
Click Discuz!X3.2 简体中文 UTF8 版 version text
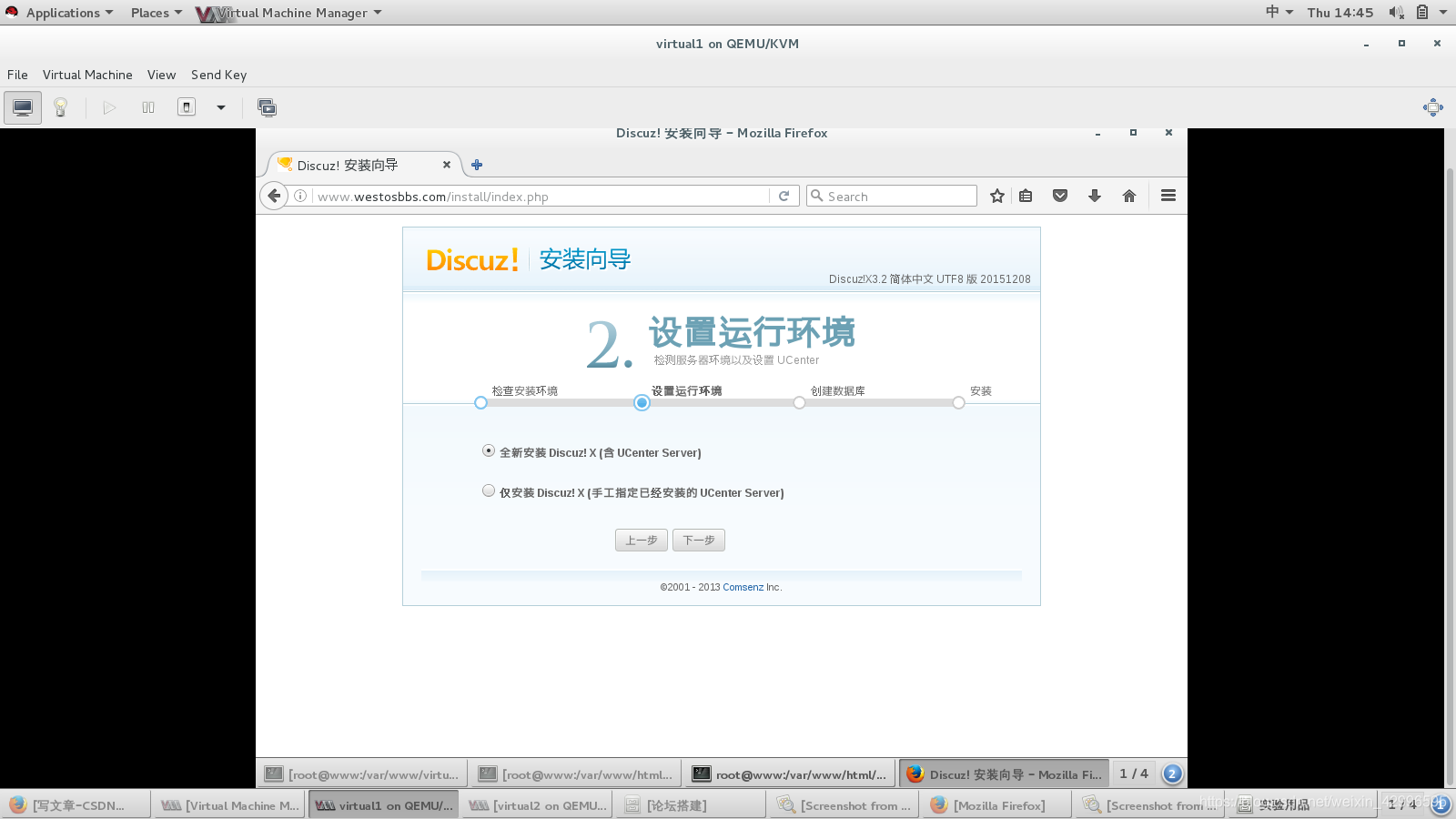tap(929, 279)
